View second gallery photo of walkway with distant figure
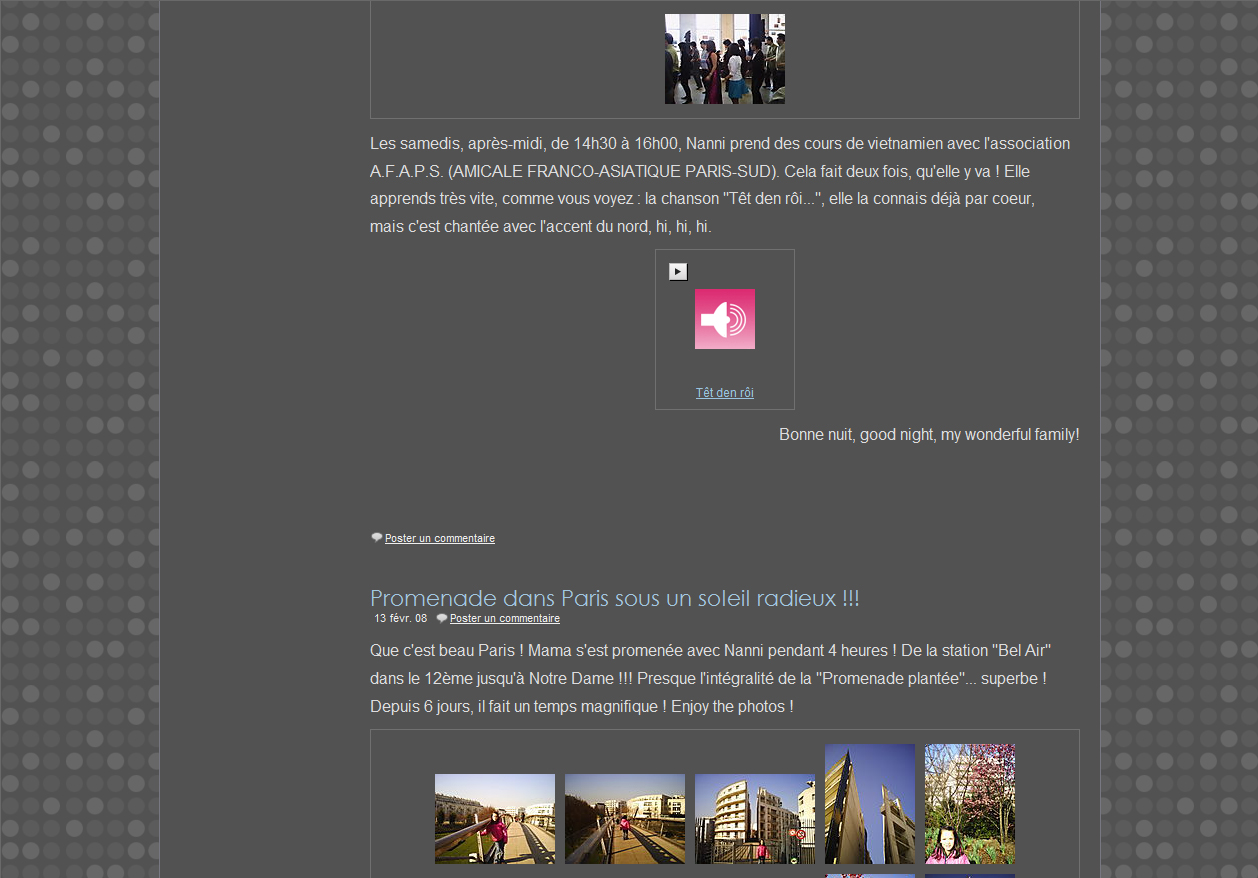This screenshot has width=1258, height=878. coord(624,818)
